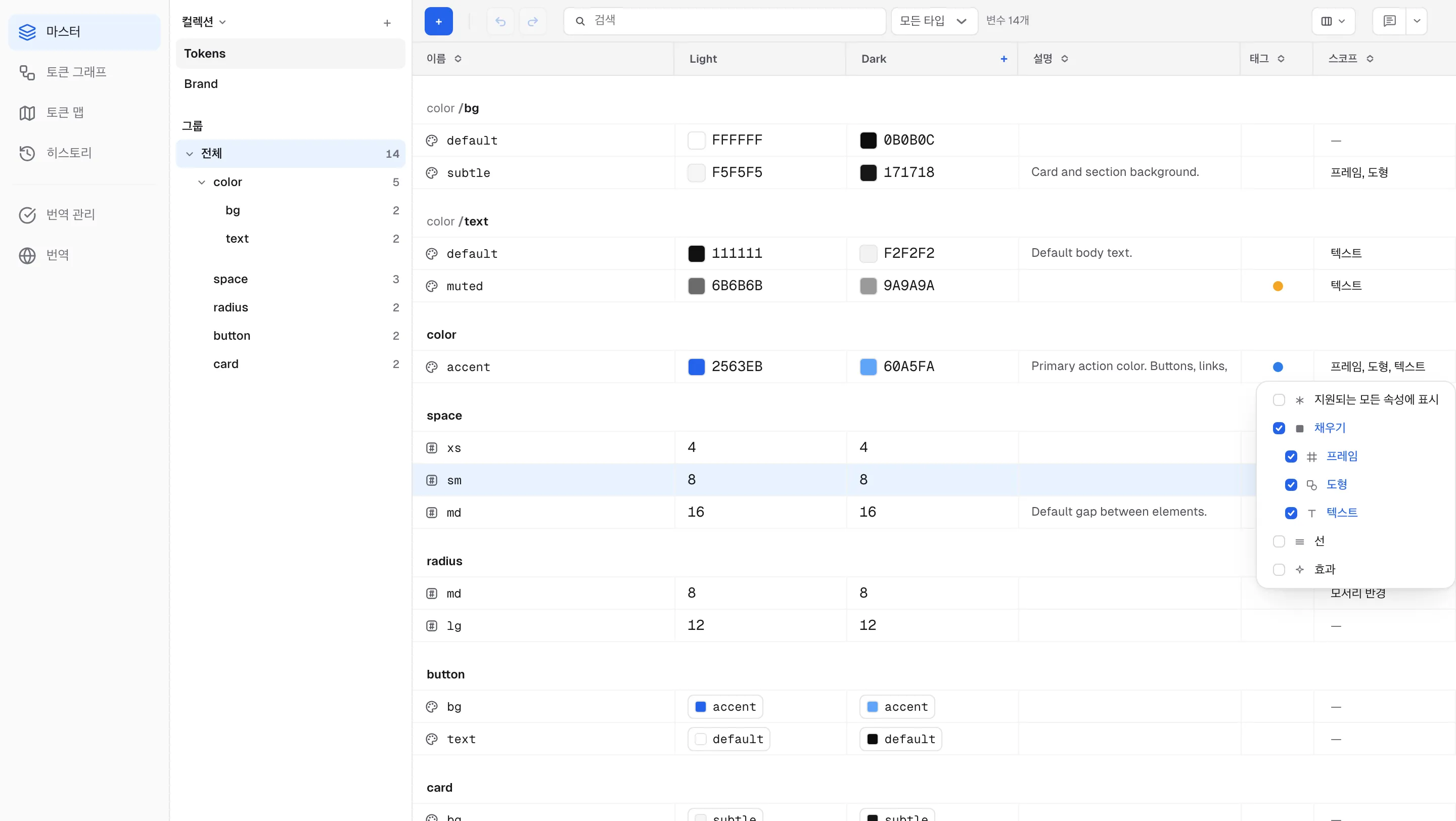The image size is (1456, 821).
Task: Add a new collection with plus icon
Action: (x=387, y=23)
